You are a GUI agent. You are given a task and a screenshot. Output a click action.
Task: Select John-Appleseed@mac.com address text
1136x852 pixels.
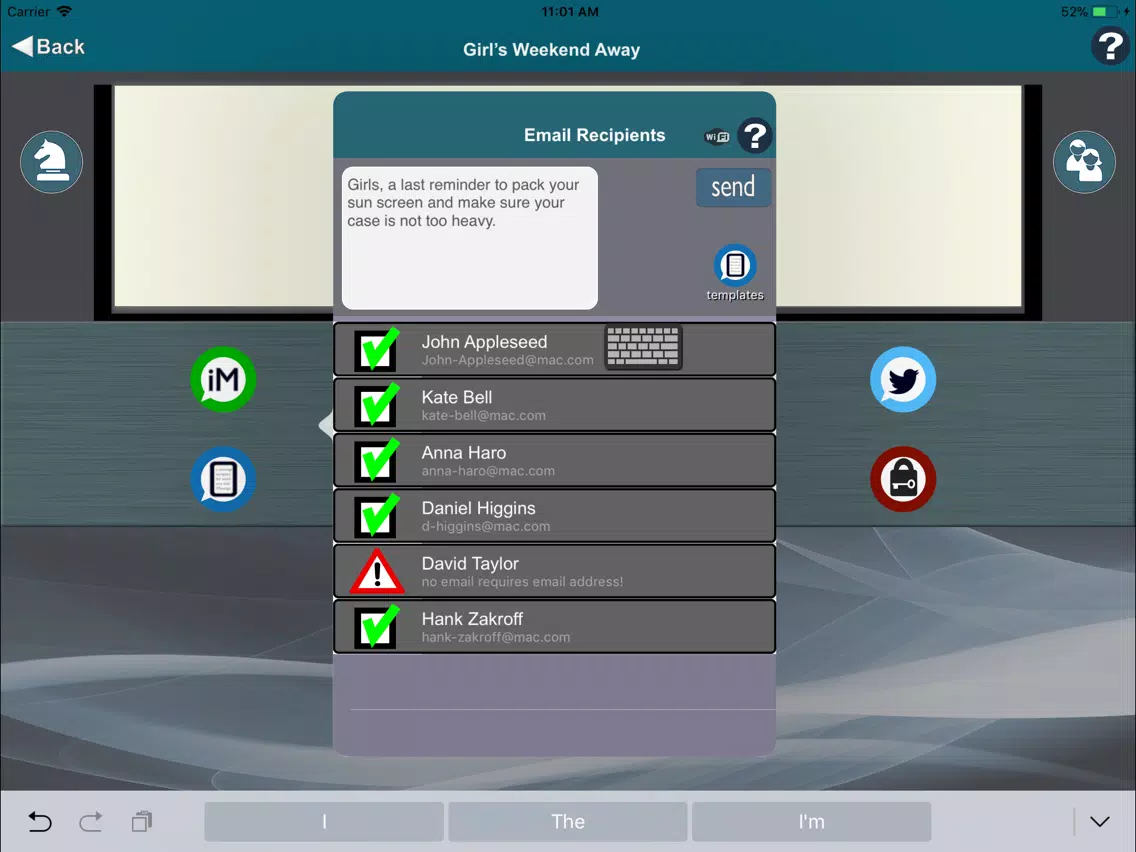coord(507,360)
